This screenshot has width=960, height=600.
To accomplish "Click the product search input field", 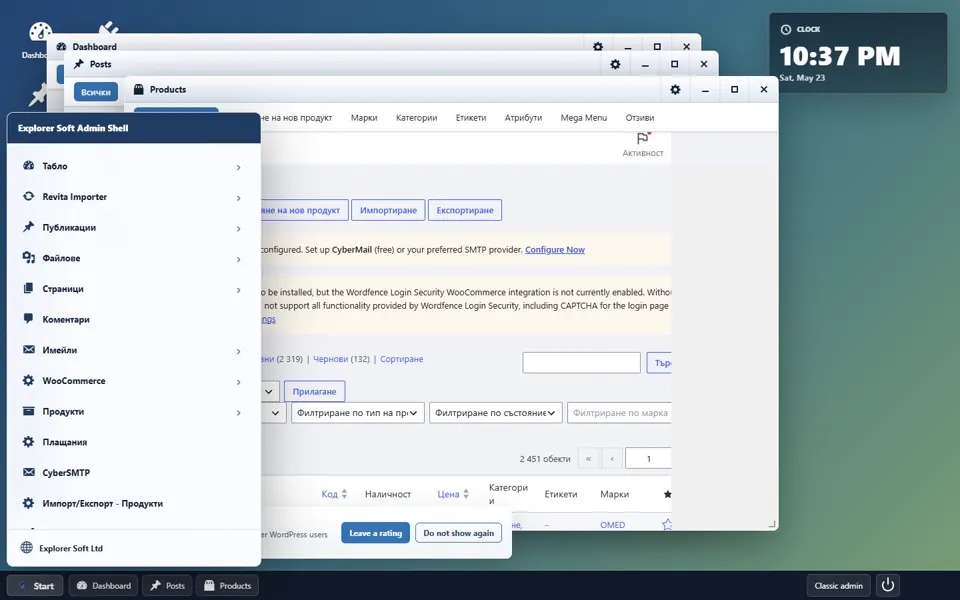I will coord(581,362).
